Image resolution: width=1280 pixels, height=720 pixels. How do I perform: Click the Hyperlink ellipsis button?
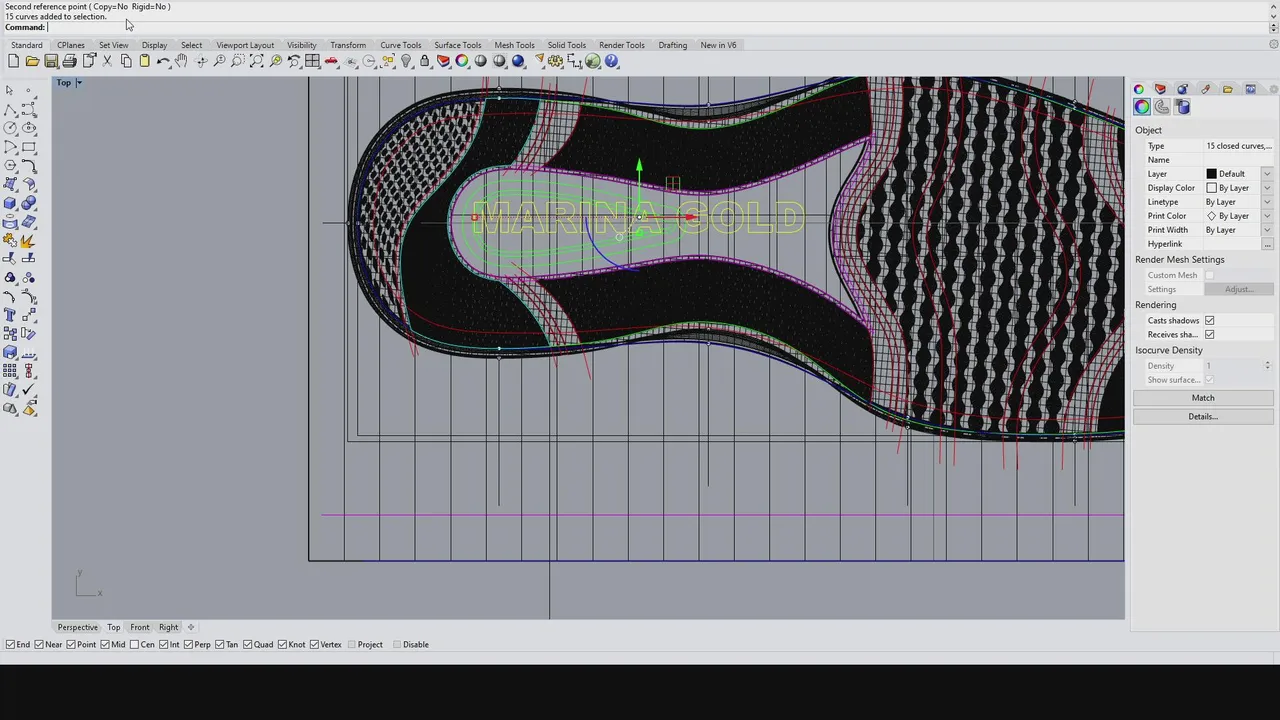[x=1267, y=244]
